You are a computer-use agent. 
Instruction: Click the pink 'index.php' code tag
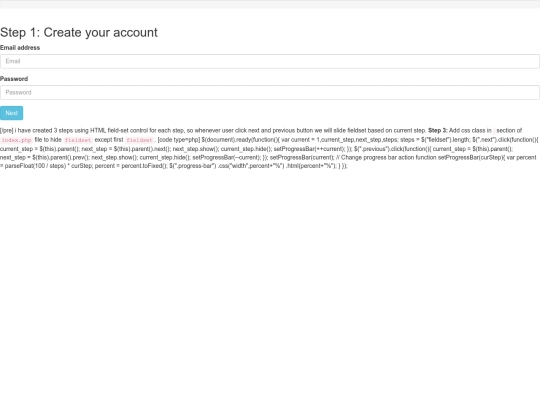coord(17,140)
